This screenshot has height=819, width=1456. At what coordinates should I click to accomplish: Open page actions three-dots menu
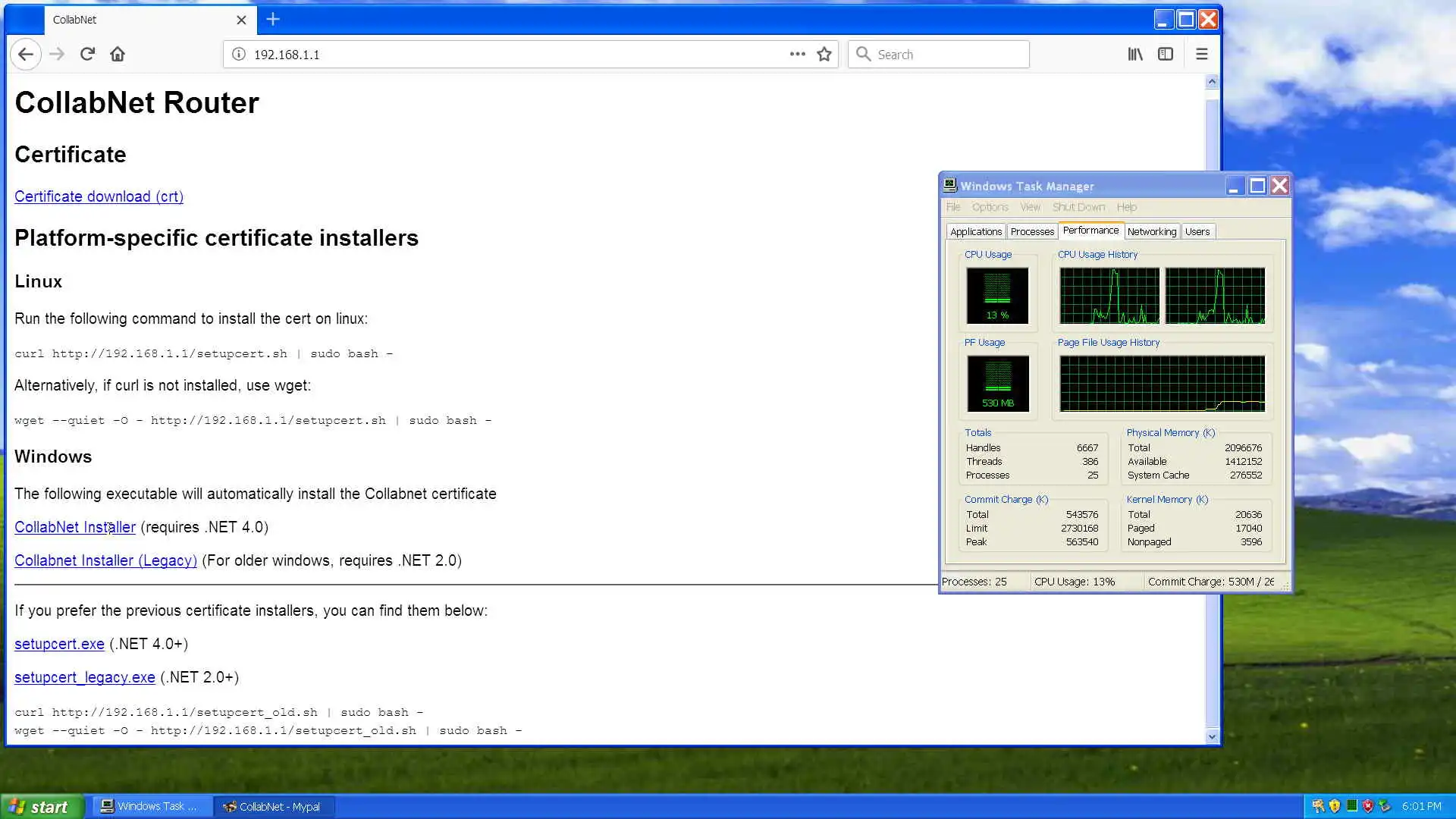pyautogui.click(x=797, y=54)
